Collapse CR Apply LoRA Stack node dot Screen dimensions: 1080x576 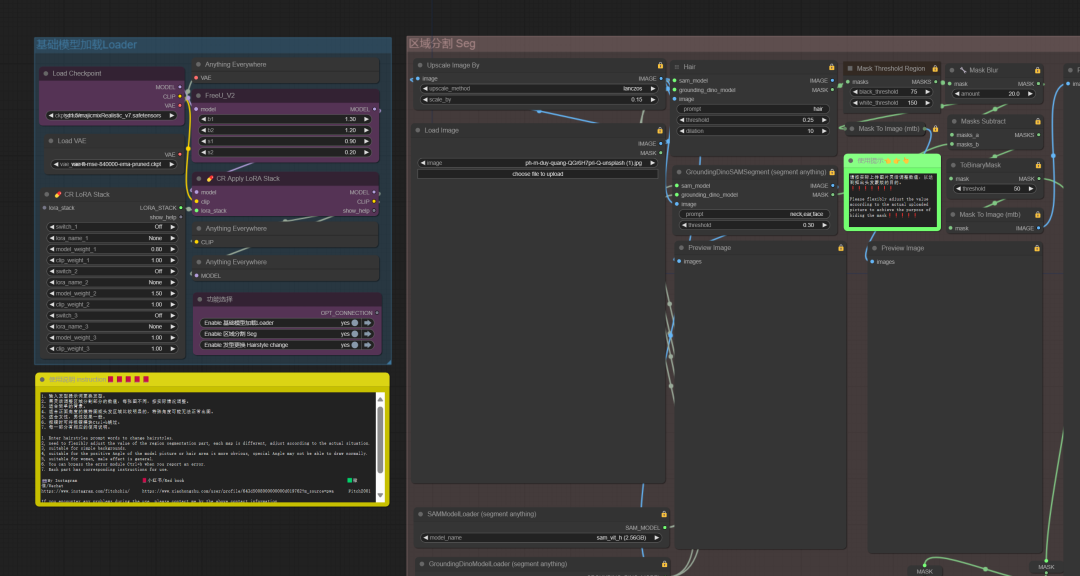(x=198, y=178)
